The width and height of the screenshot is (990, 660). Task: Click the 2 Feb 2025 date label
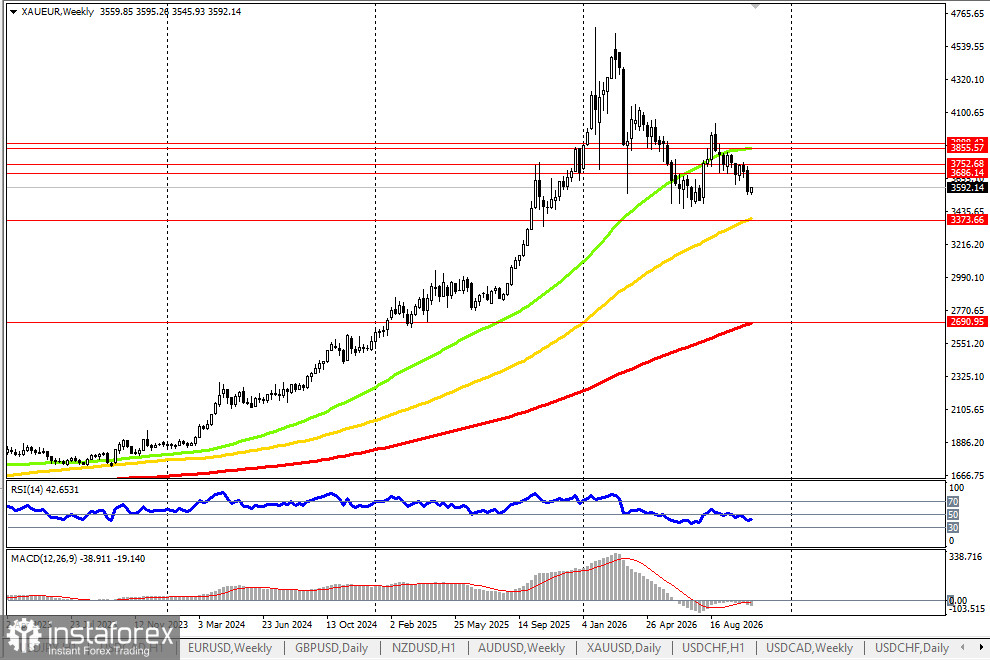click(x=414, y=625)
